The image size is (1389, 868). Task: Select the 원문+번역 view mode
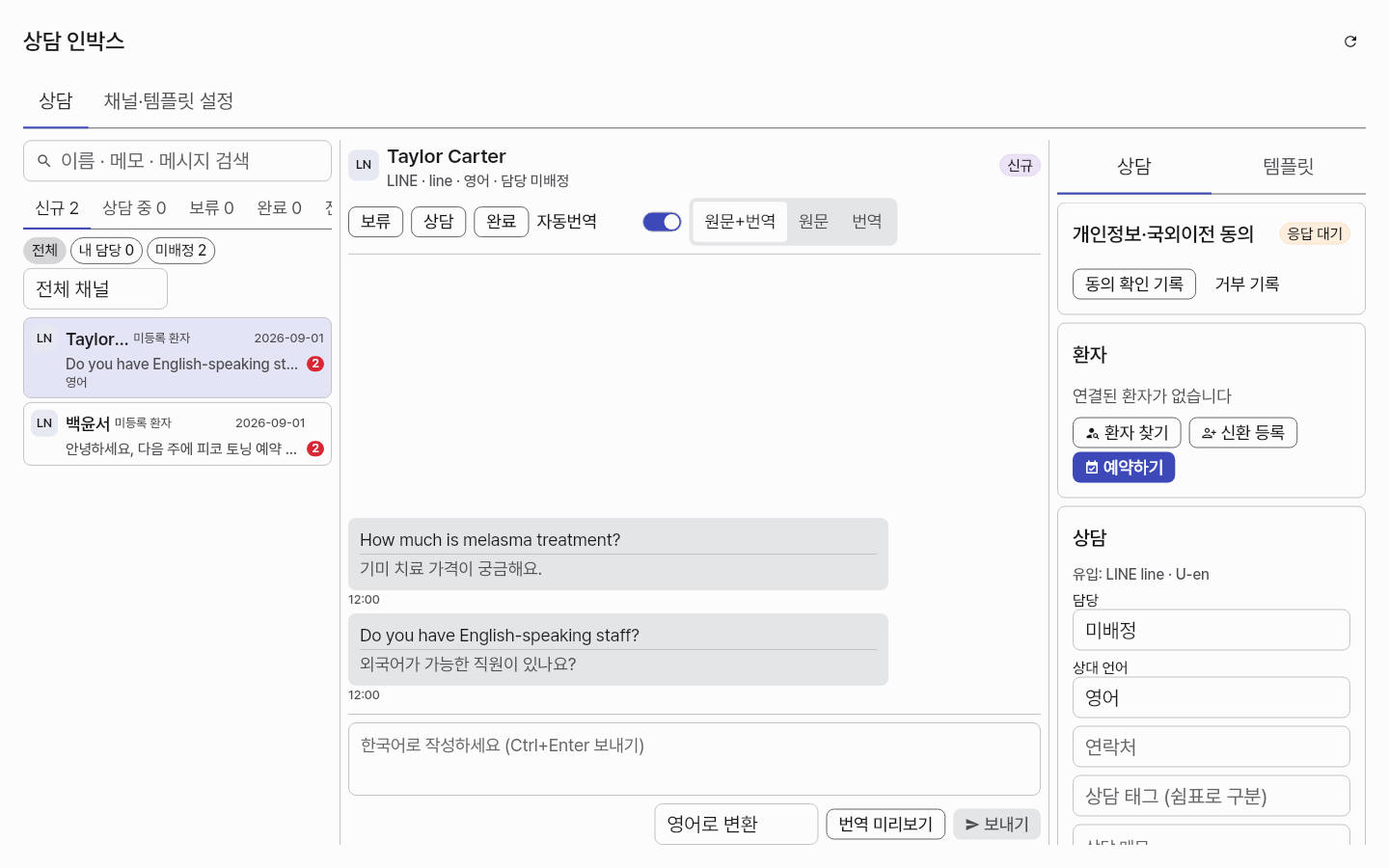(x=740, y=222)
